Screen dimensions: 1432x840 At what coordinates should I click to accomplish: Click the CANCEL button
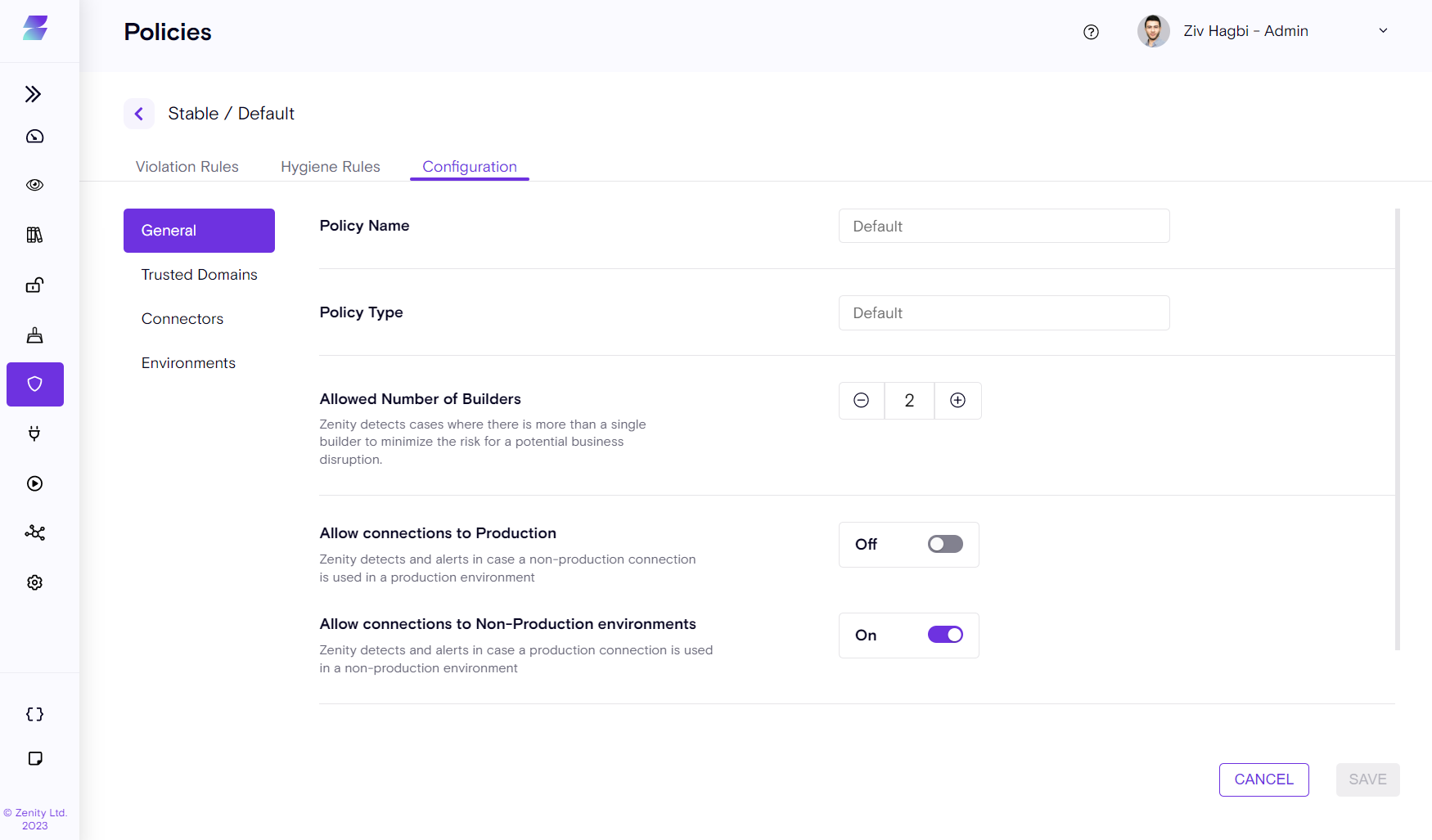click(1263, 779)
